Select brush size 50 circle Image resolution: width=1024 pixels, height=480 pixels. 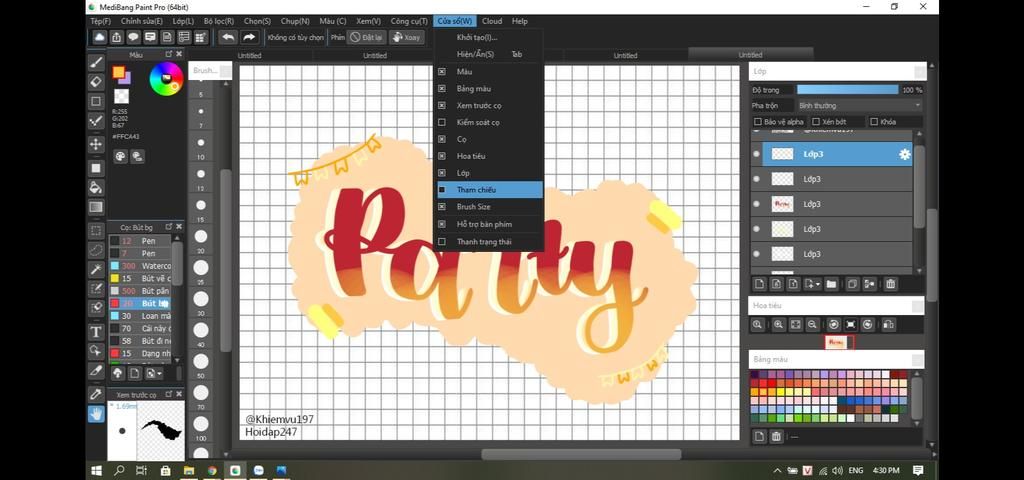[200, 361]
